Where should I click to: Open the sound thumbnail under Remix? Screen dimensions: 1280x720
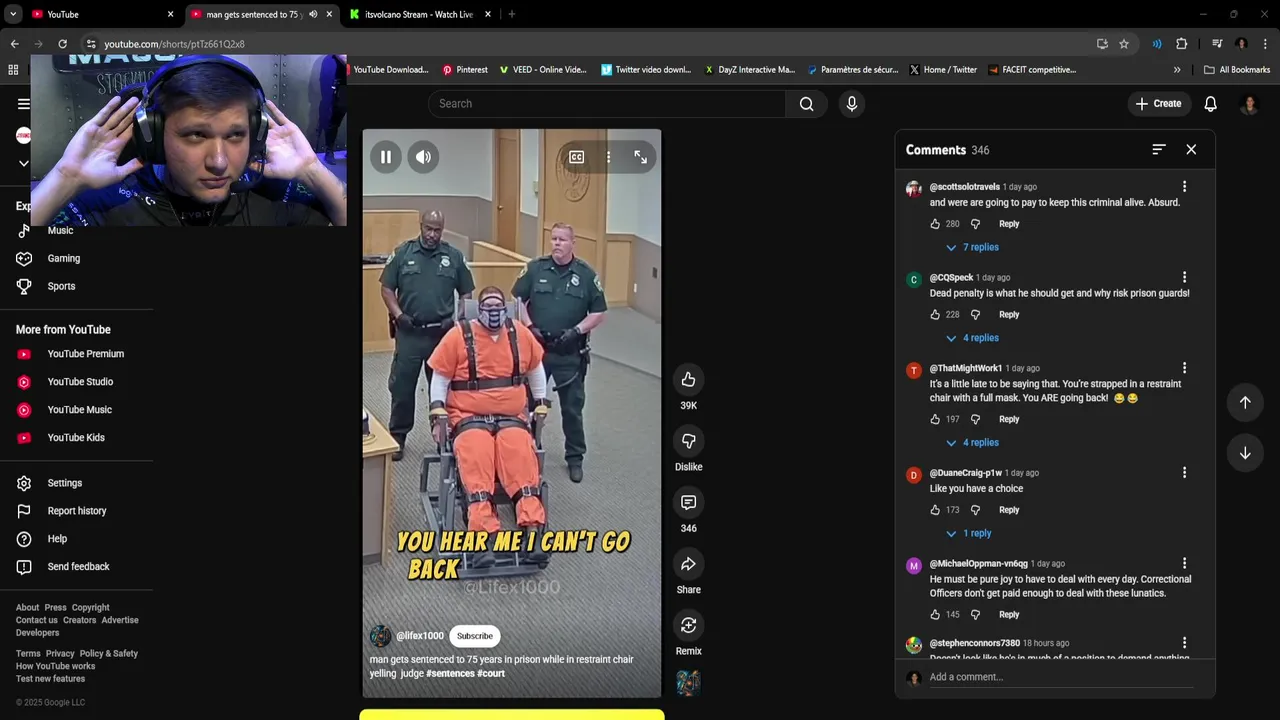(x=688, y=683)
